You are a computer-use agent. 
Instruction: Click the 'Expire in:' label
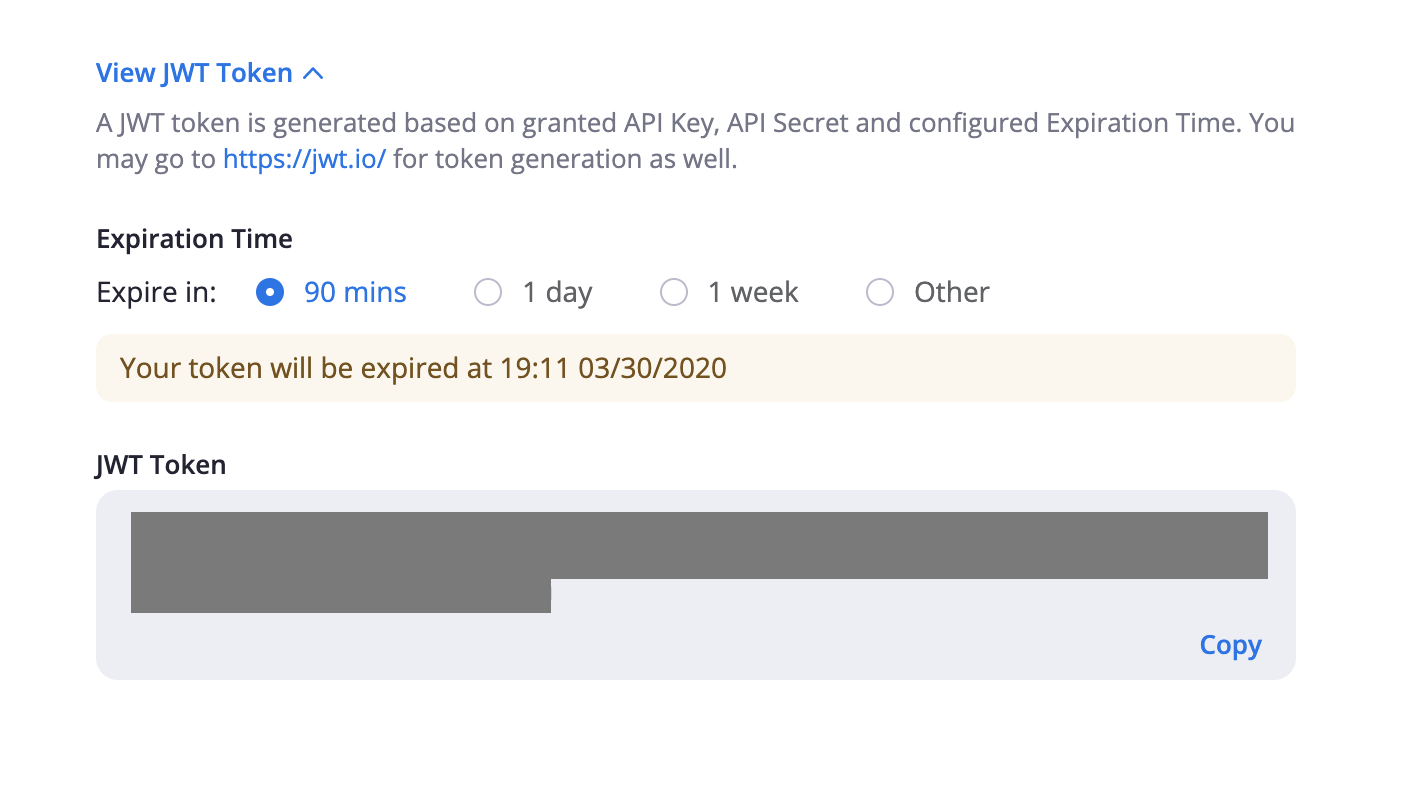[x=157, y=292]
